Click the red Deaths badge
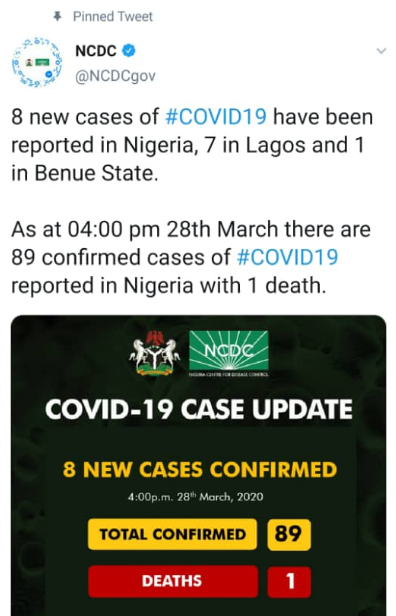 (173, 581)
